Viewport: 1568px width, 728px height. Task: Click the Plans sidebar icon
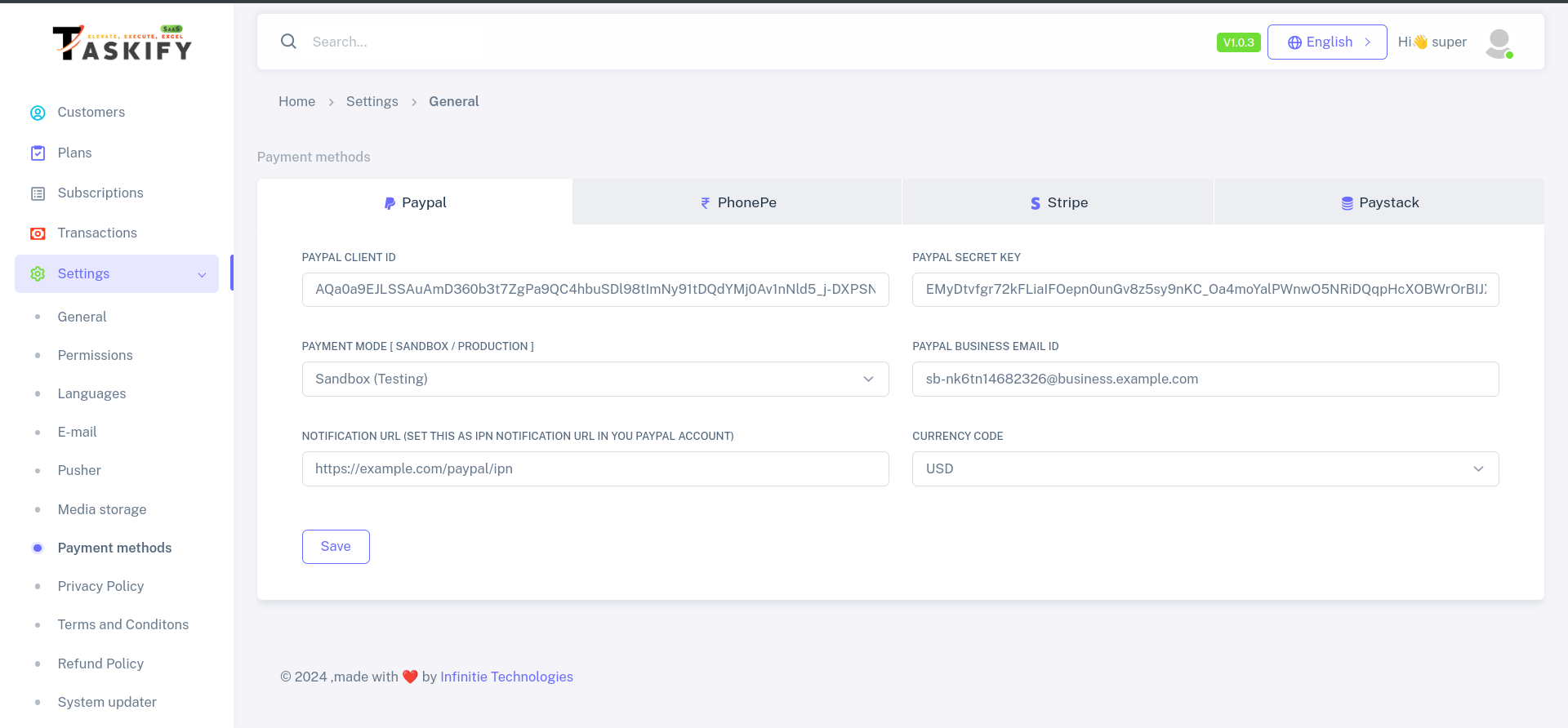tap(38, 153)
